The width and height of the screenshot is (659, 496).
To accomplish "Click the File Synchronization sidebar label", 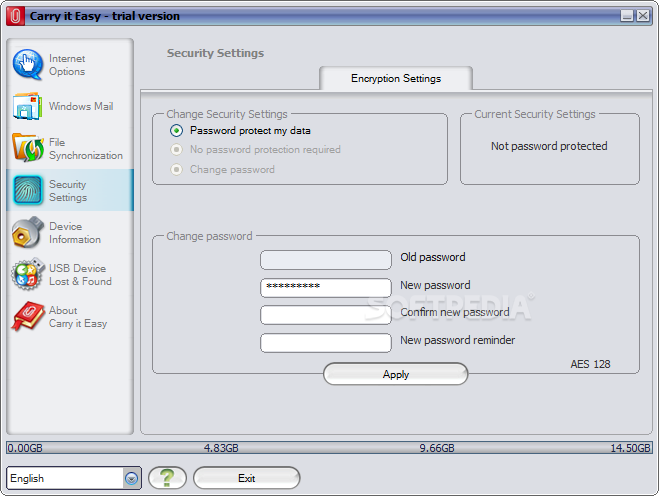I will point(86,149).
